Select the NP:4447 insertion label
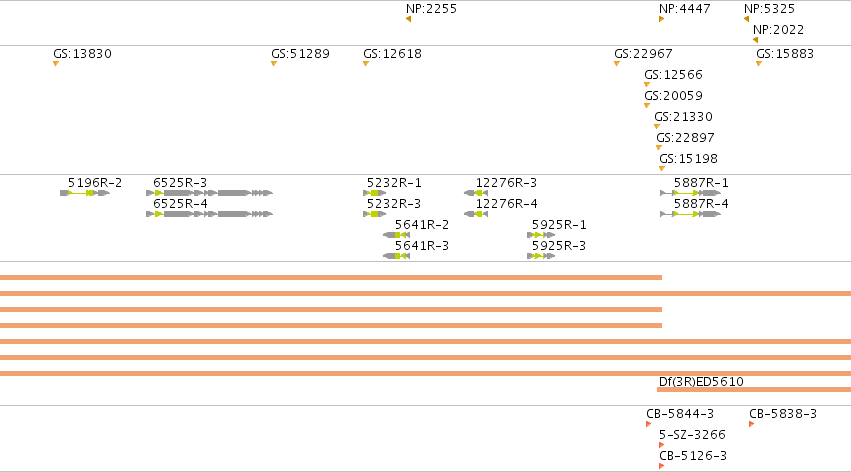Image resolution: width=851 pixels, height=472 pixels. (x=684, y=9)
